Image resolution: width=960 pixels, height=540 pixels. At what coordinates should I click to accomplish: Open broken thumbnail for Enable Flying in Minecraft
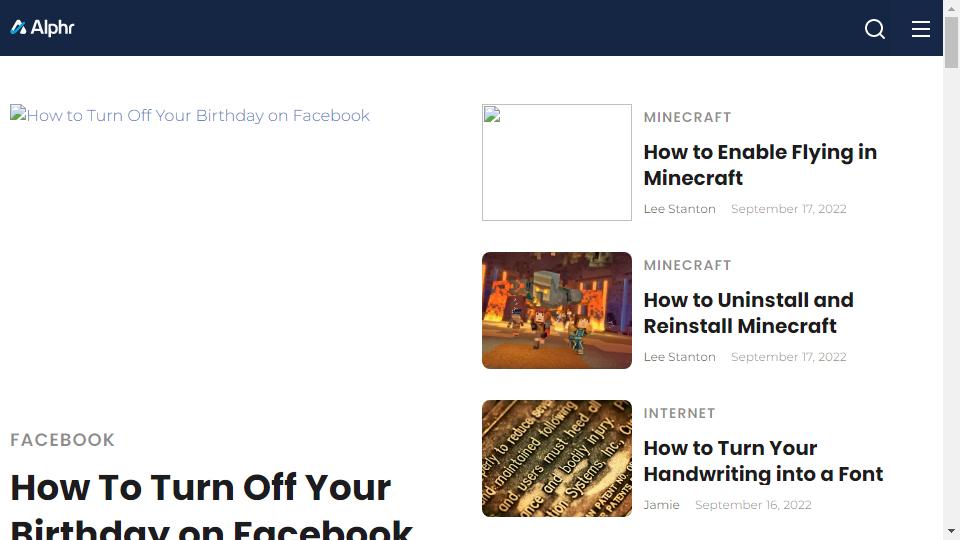[557, 162]
